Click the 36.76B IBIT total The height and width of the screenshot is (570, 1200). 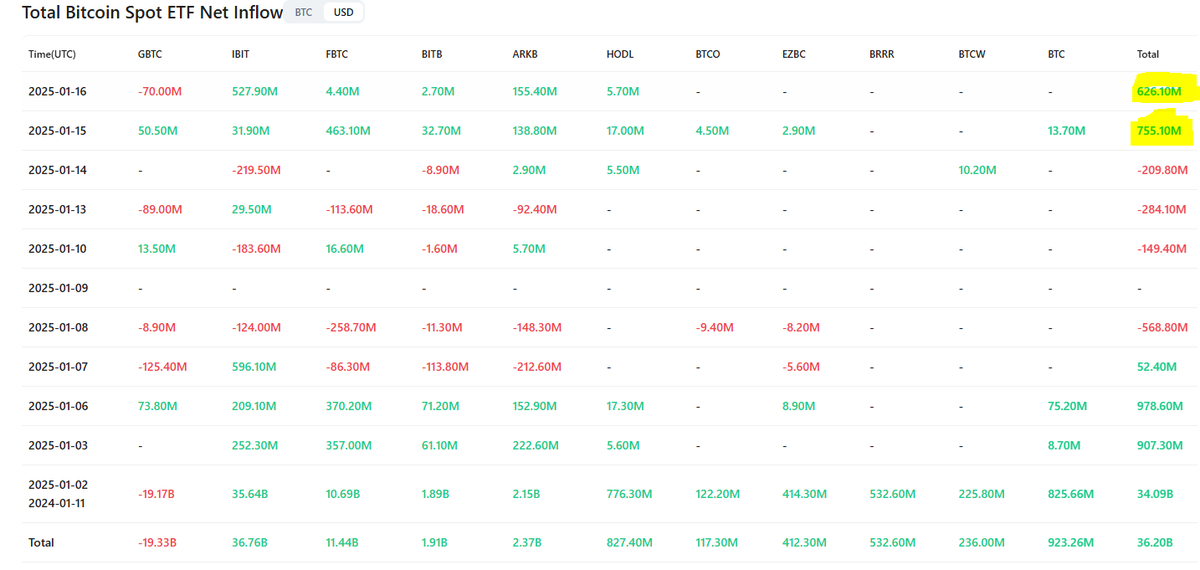click(249, 542)
